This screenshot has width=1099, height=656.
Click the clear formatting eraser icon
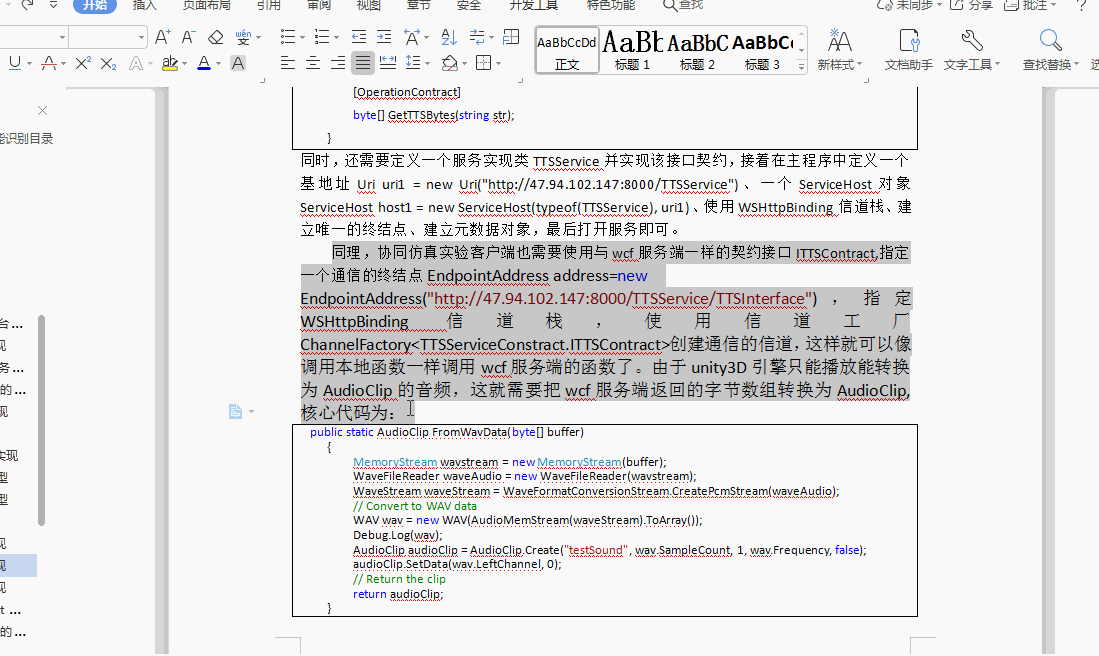(x=216, y=37)
